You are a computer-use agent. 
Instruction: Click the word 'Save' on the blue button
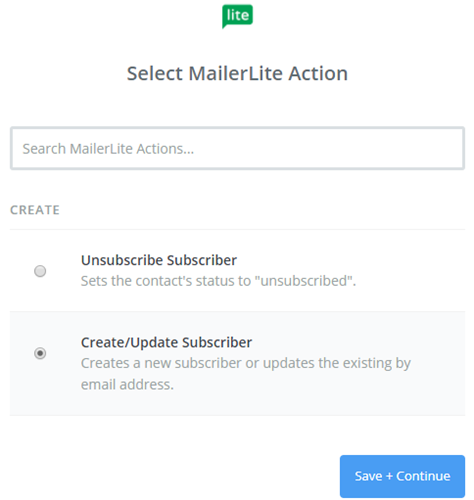(368, 476)
